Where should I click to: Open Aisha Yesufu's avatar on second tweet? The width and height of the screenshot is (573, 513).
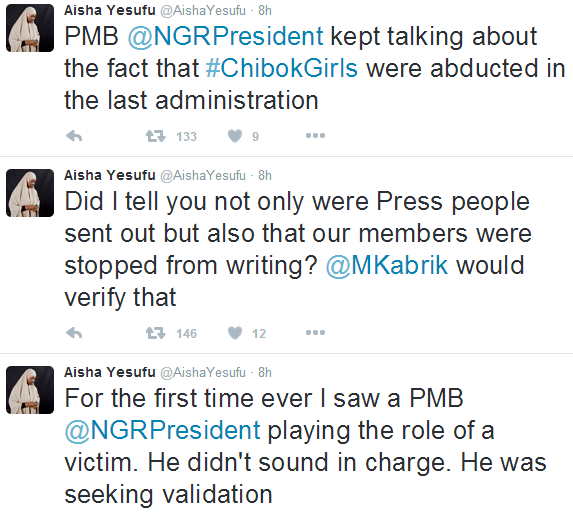[30, 193]
